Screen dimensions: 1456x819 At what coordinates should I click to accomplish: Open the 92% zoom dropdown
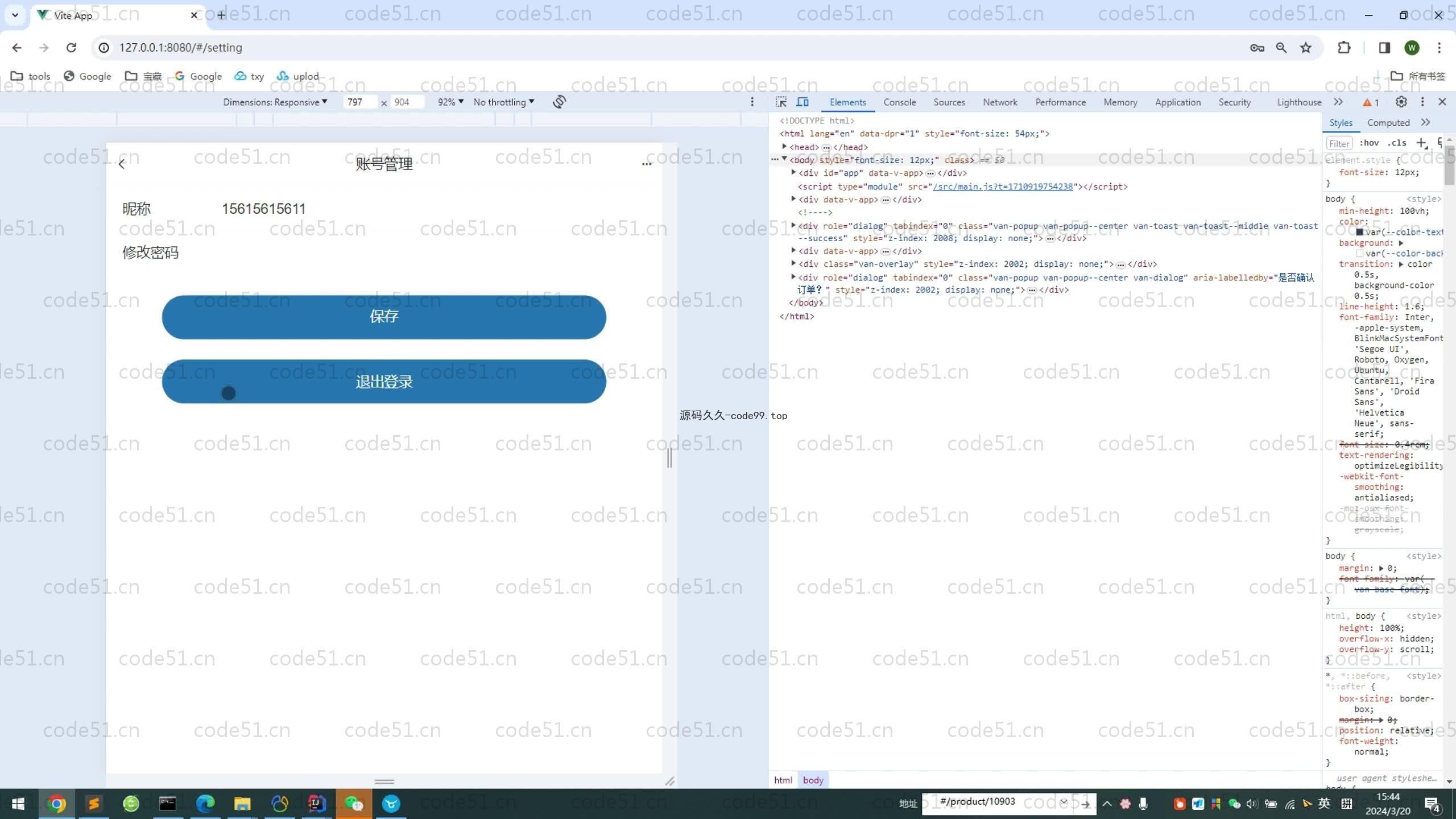click(450, 102)
